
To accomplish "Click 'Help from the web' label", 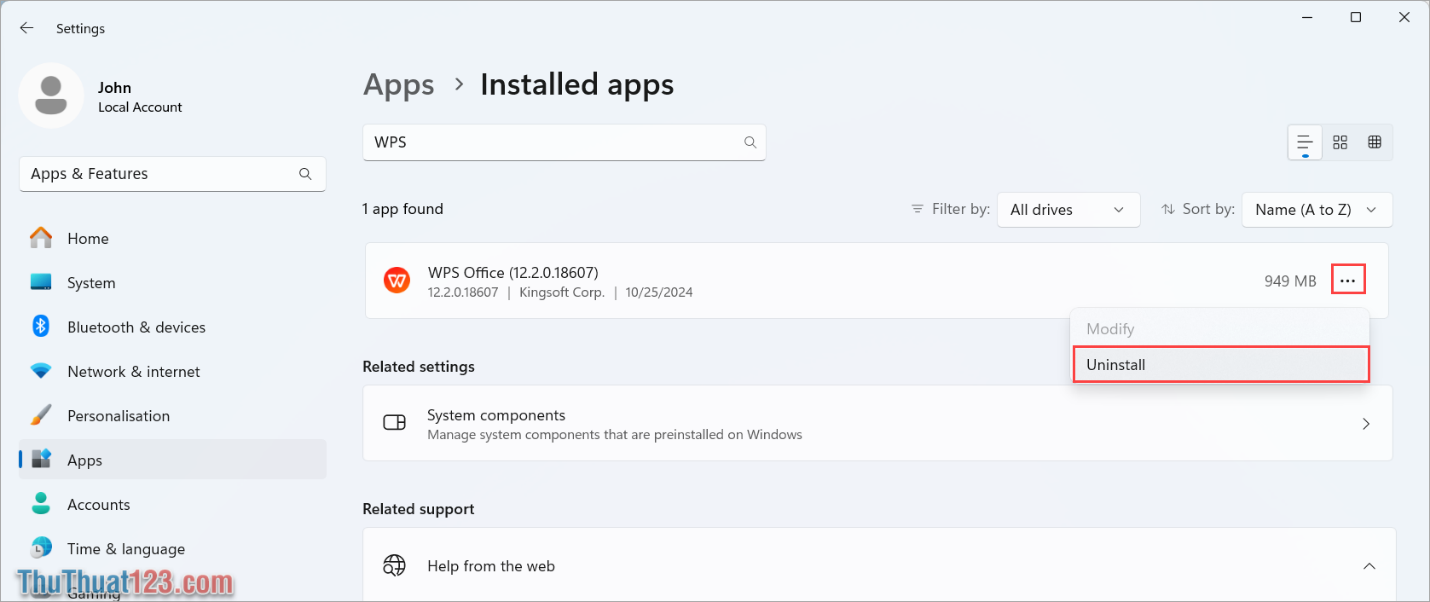I will coord(491,566).
